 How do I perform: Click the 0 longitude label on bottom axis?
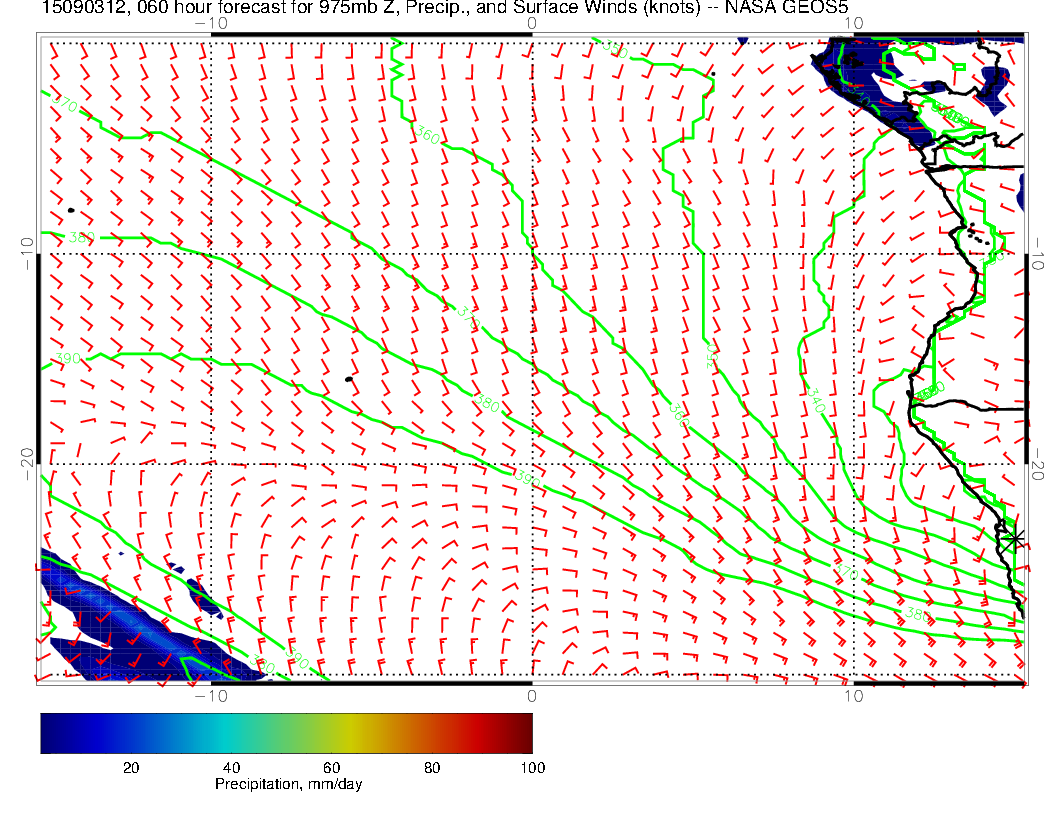(x=531, y=694)
